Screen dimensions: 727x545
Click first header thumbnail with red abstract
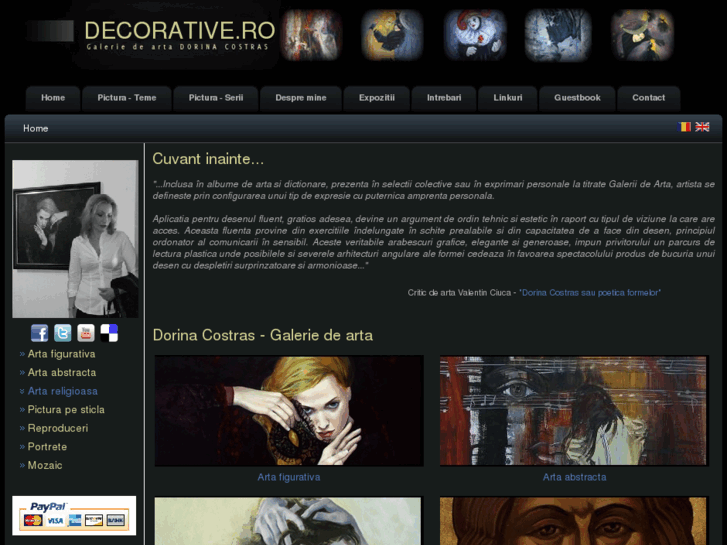pos(311,35)
